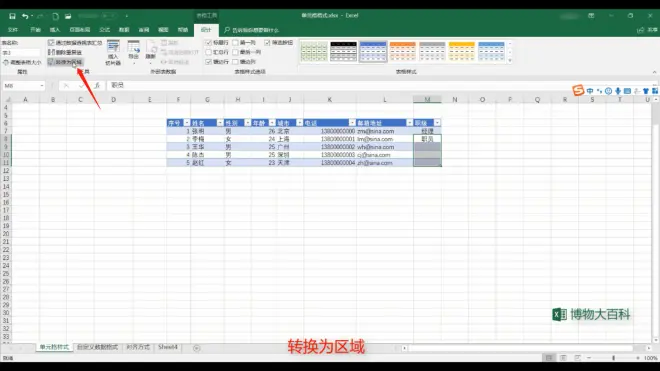660x371 pixels.
Task: Open the 自定义数据格式 sheet tab
Action: pos(97,347)
